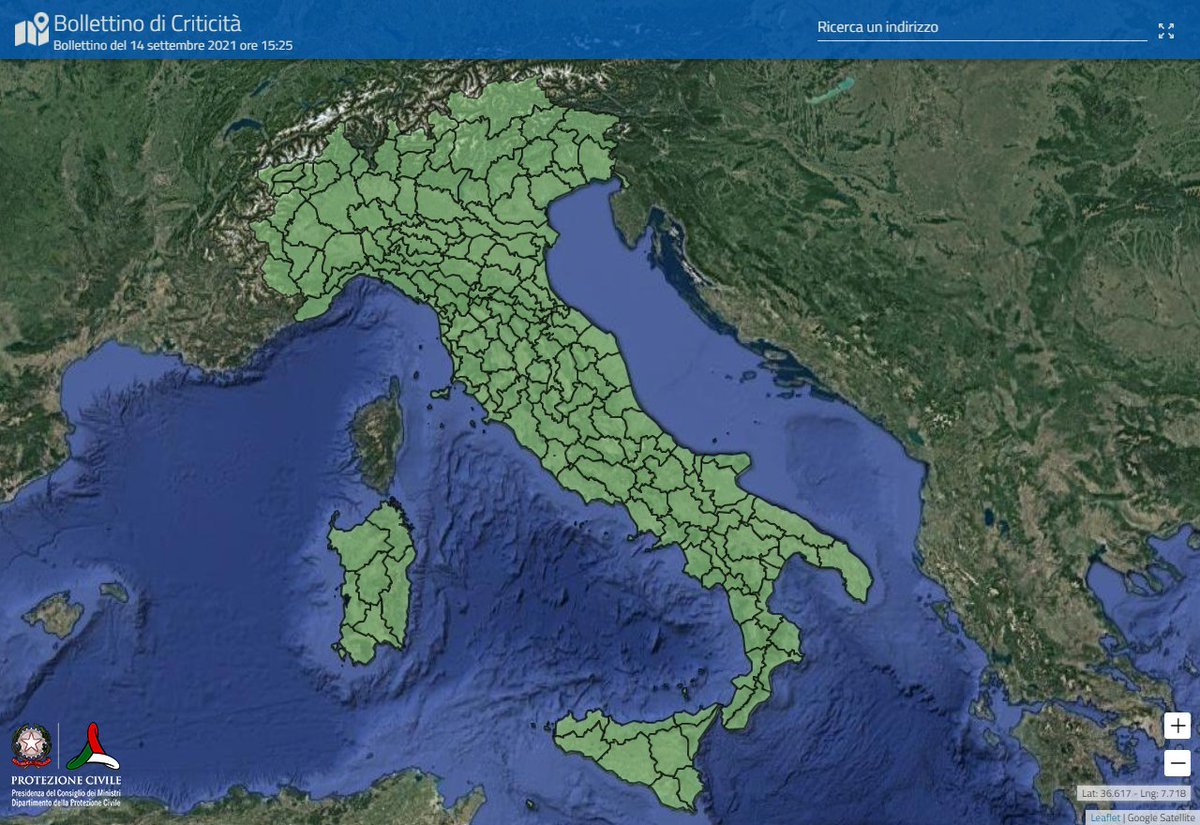
Task: Click the Bollettino map icon in the header
Action: (x=34, y=29)
